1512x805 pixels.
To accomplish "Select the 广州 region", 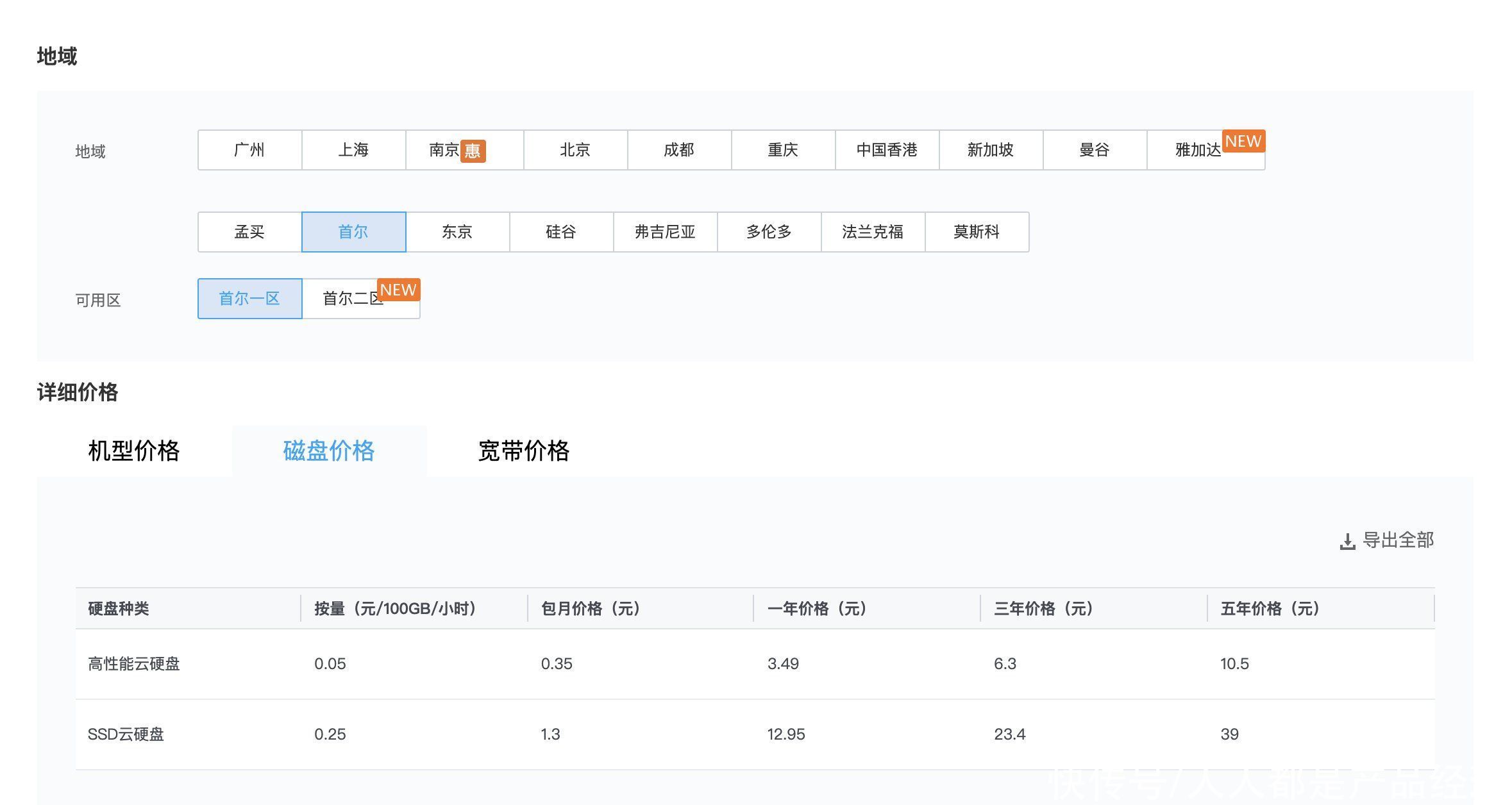I will pyautogui.click(x=249, y=150).
